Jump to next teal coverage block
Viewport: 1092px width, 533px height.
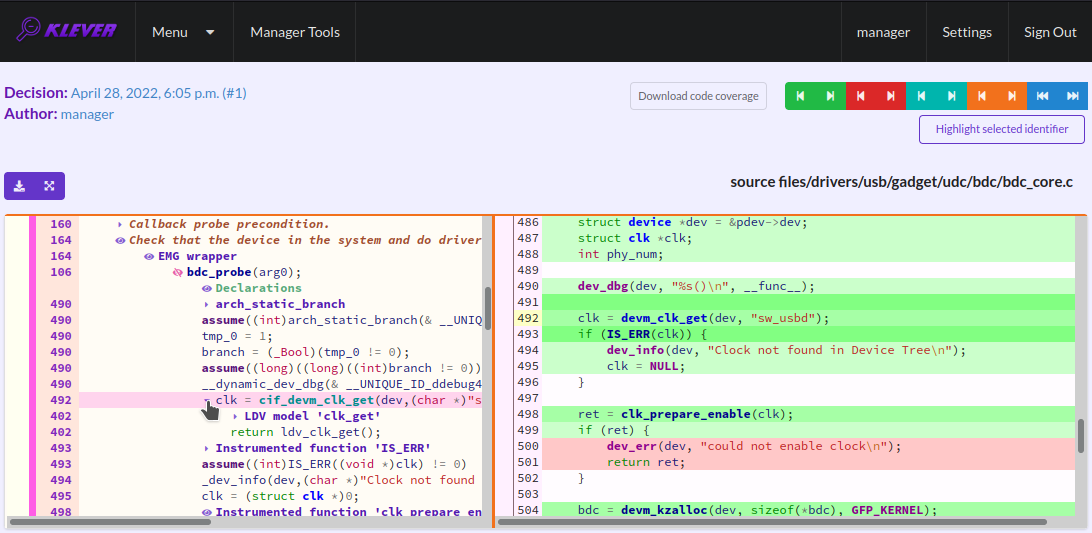952,96
